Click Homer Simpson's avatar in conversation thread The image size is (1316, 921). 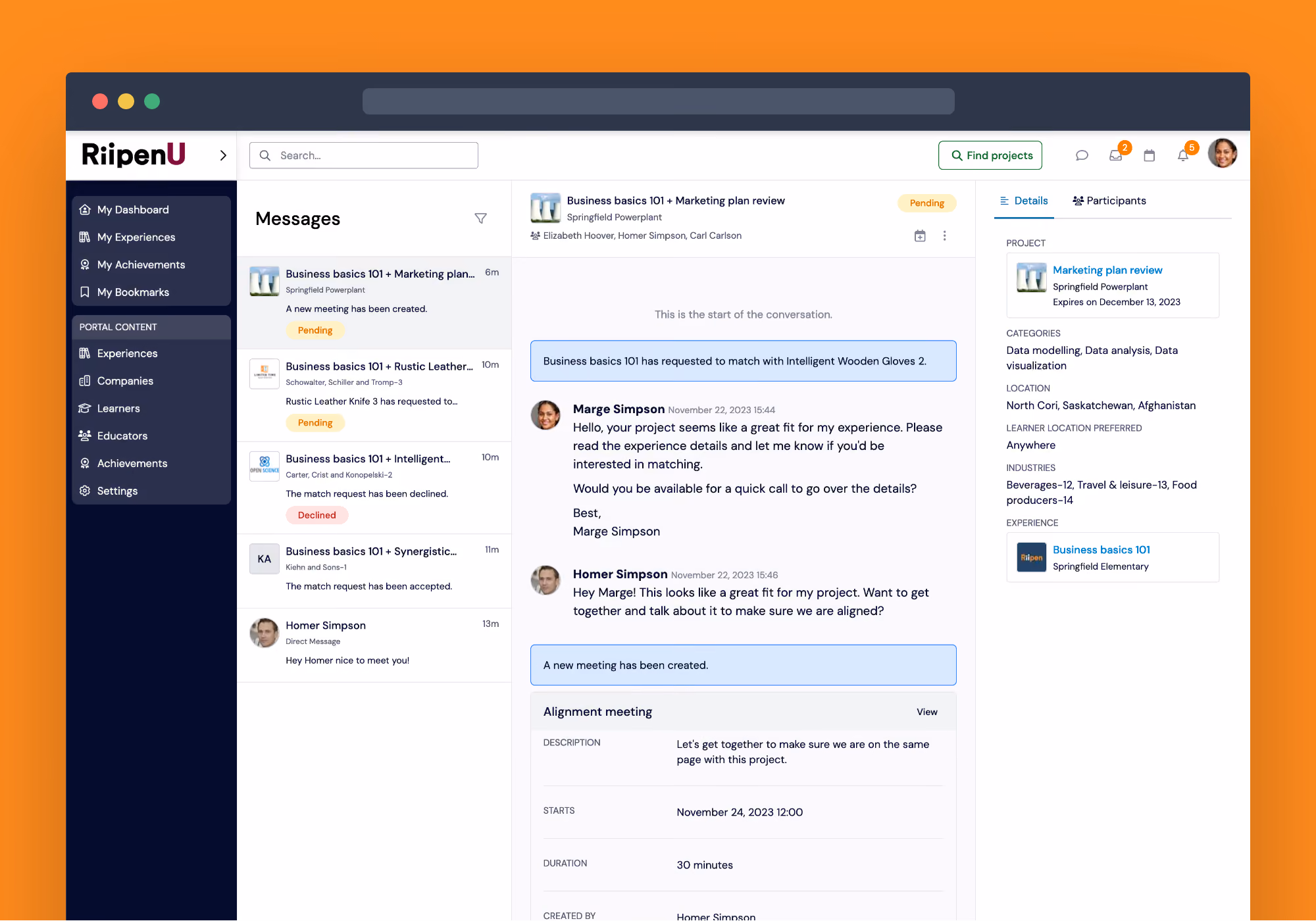click(x=545, y=581)
